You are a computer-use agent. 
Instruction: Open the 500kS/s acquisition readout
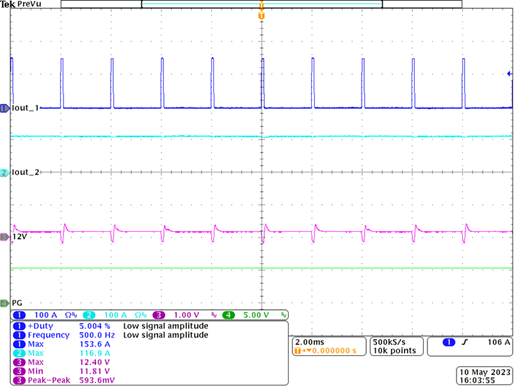tap(396, 346)
